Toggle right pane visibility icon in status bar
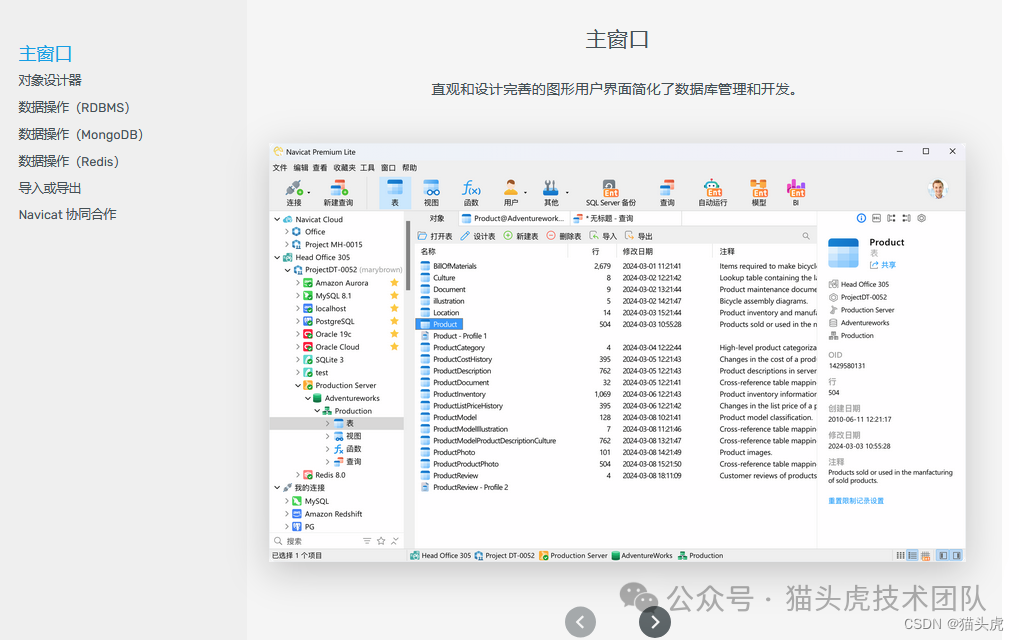Screen dimensions: 1019x640 tap(957, 556)
